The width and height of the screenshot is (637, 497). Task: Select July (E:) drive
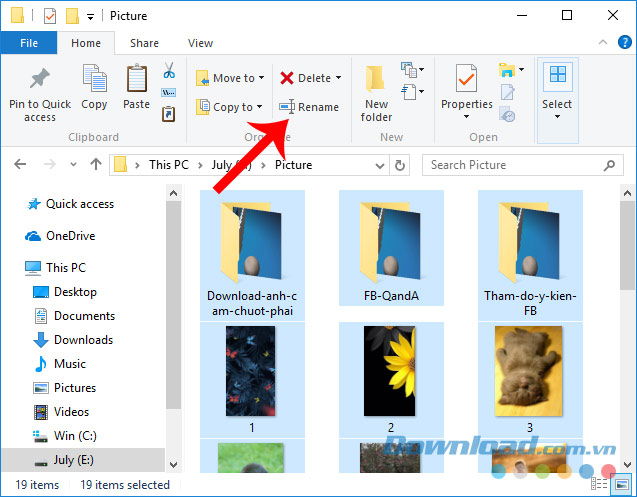coord(83,460)
